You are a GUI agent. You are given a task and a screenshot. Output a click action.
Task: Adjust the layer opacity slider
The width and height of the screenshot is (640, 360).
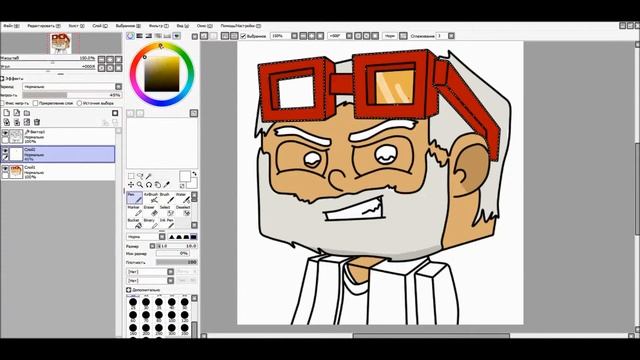(x=71, y=95)
